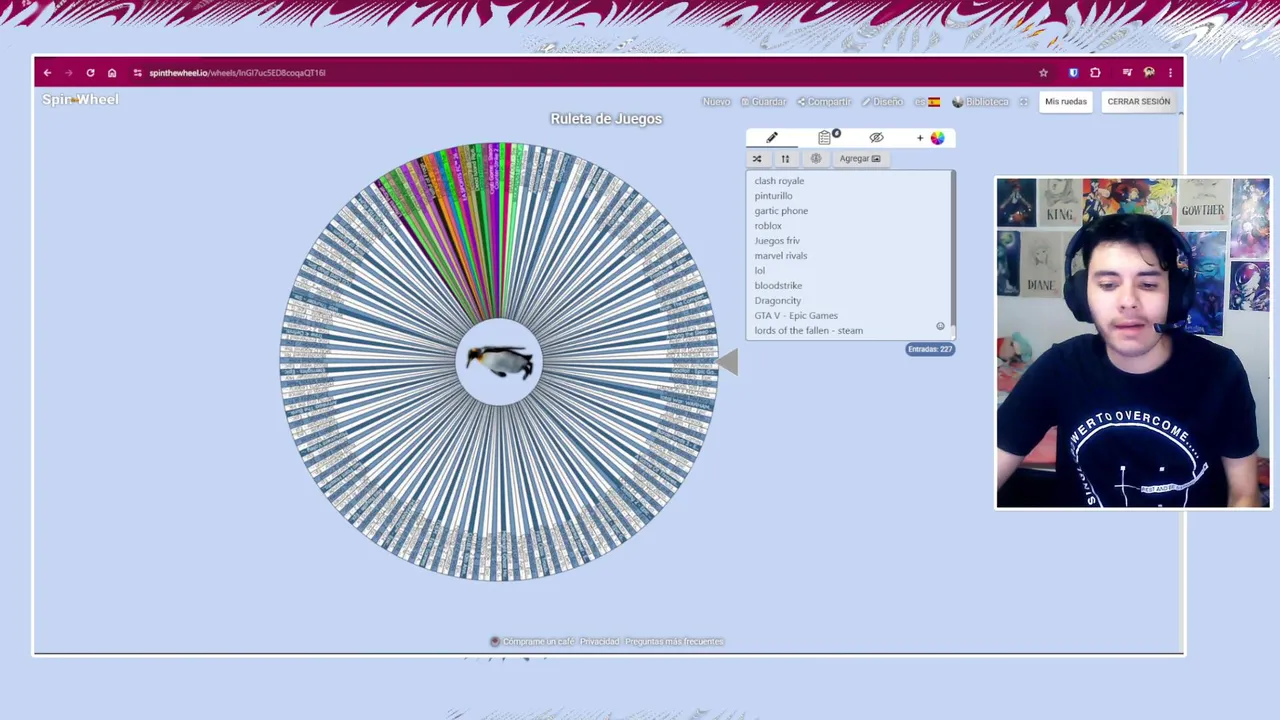Click the Spin Wheel logo
The width and height of the screenshot is (1280, 720).
[80, 99]
